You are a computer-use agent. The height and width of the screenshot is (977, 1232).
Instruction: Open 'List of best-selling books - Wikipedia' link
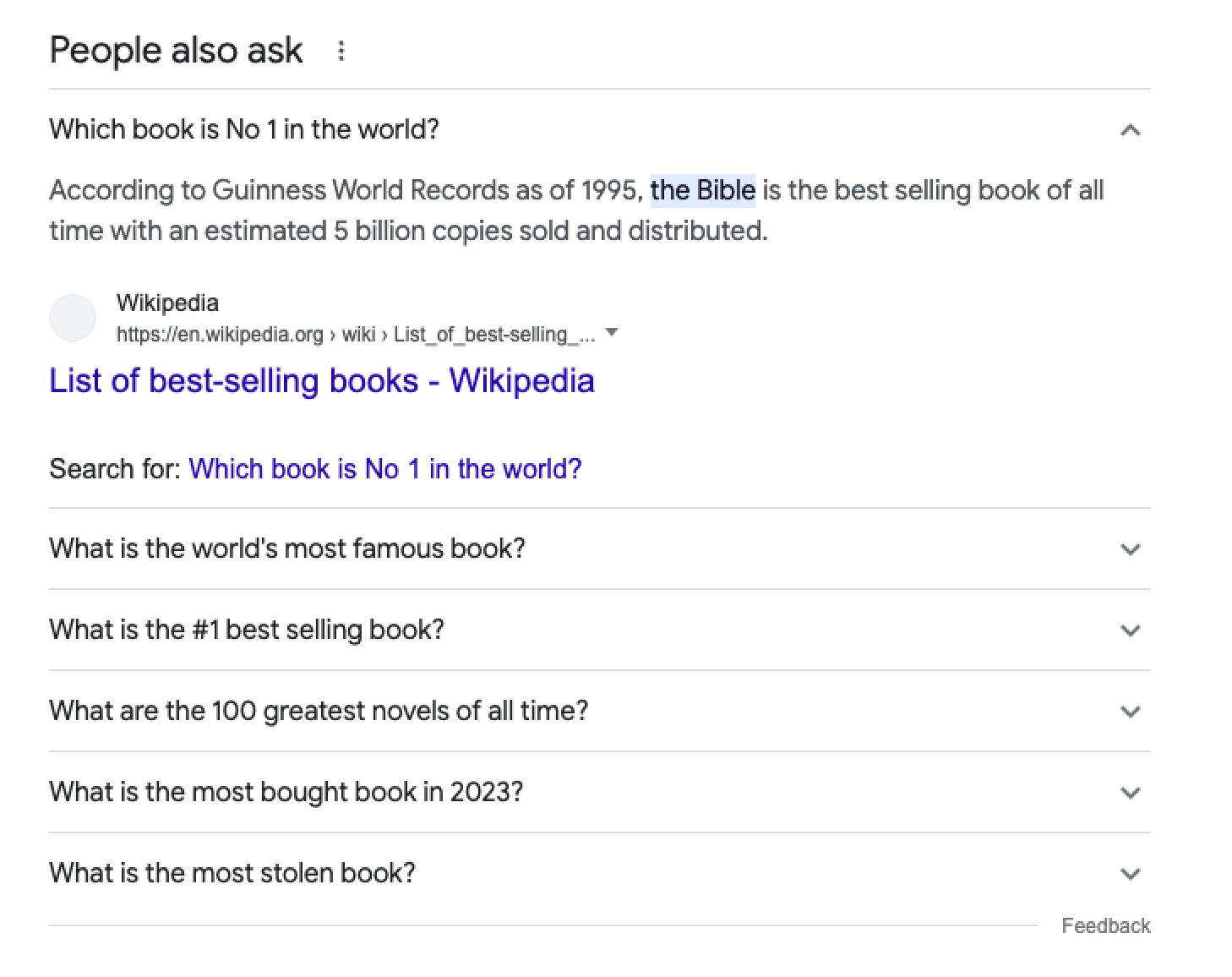(x=321, y=380)
